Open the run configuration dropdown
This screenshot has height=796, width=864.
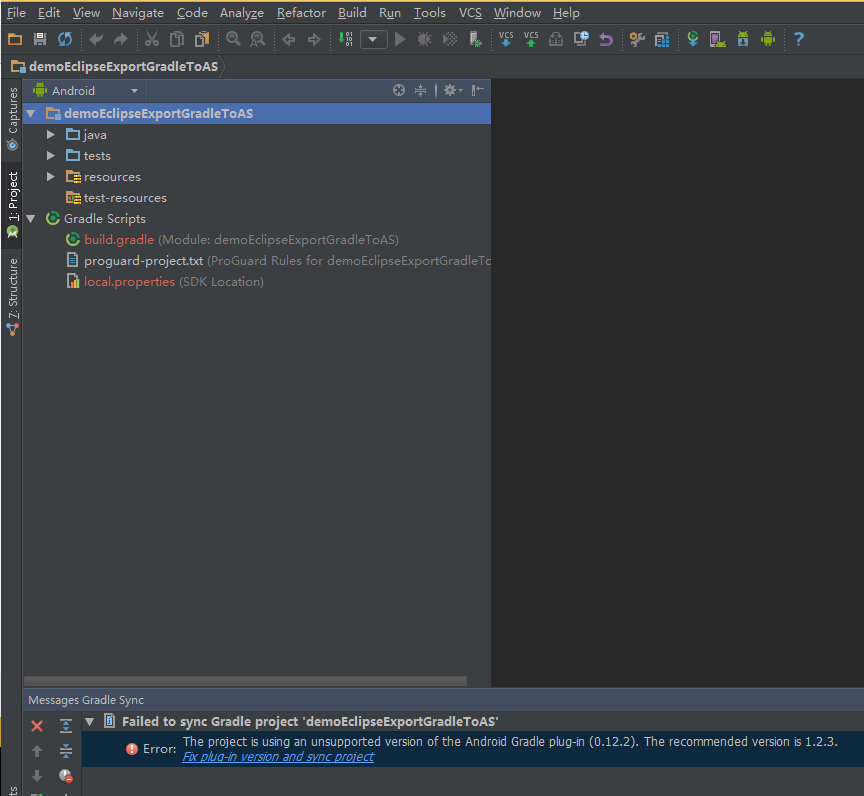pos(374,39)
